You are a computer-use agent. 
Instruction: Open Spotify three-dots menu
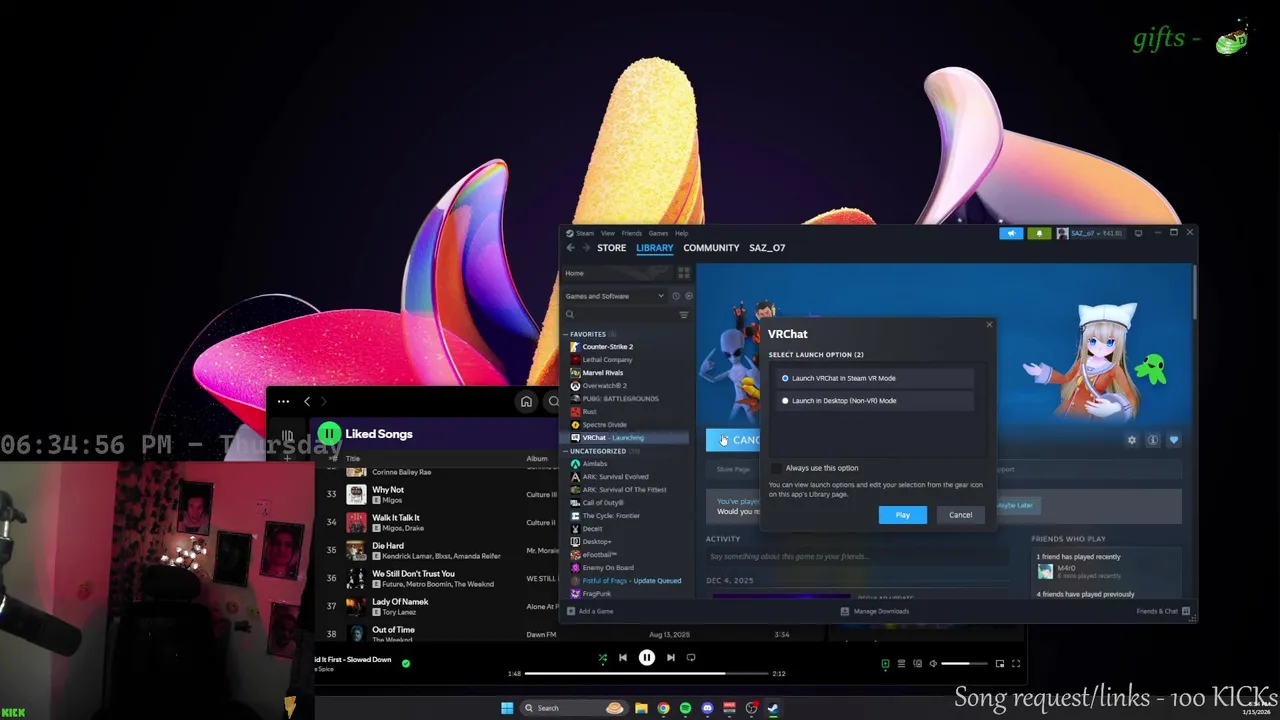click(x=283, y=402)
